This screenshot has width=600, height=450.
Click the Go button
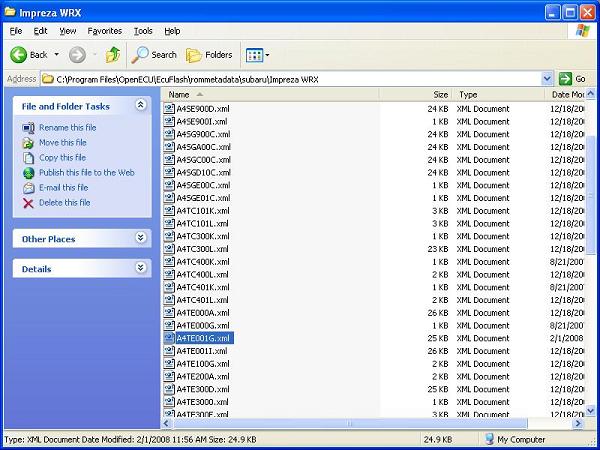coord(573,79)
